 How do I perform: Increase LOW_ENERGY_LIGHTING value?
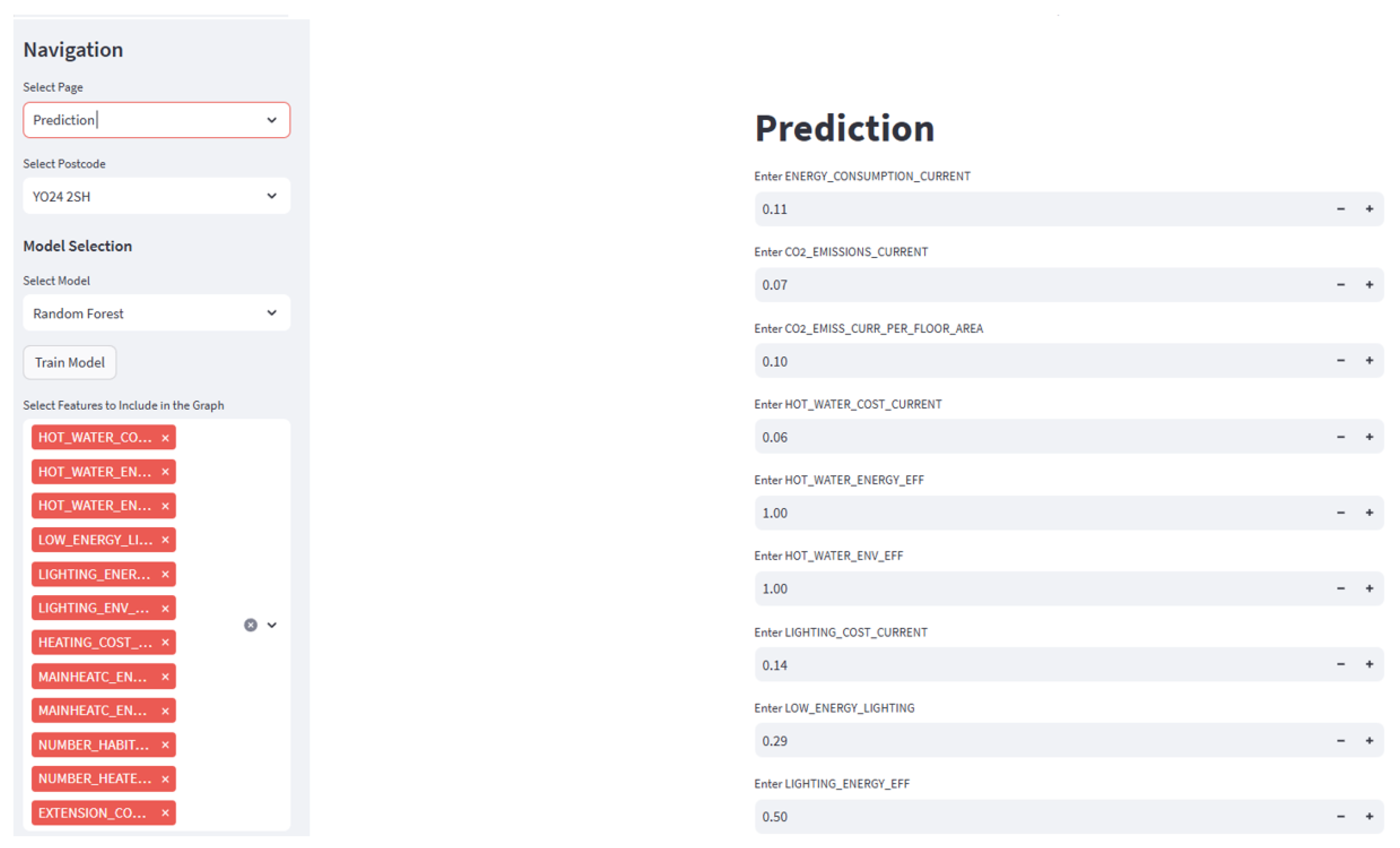[1369, 741]
